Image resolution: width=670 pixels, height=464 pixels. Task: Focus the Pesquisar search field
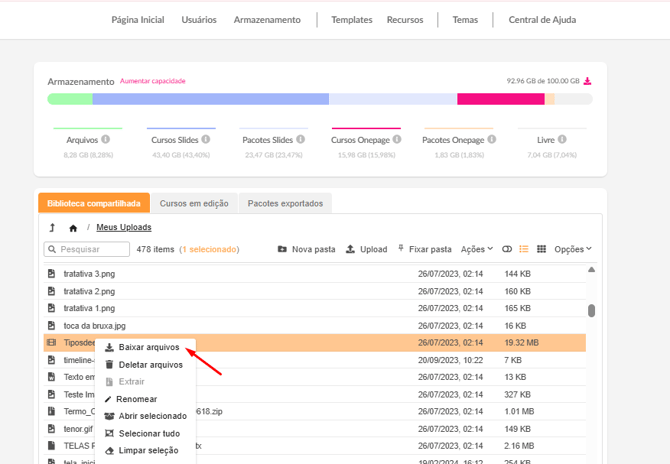(86, 249)
